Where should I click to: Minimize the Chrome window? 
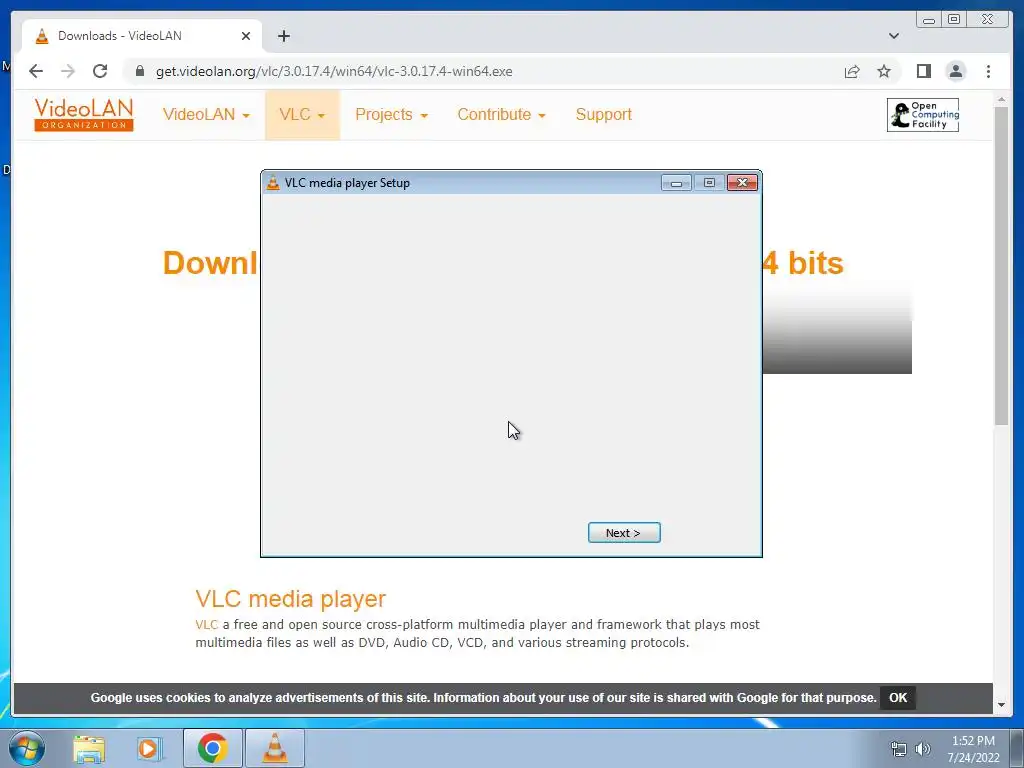pos(929,20)
